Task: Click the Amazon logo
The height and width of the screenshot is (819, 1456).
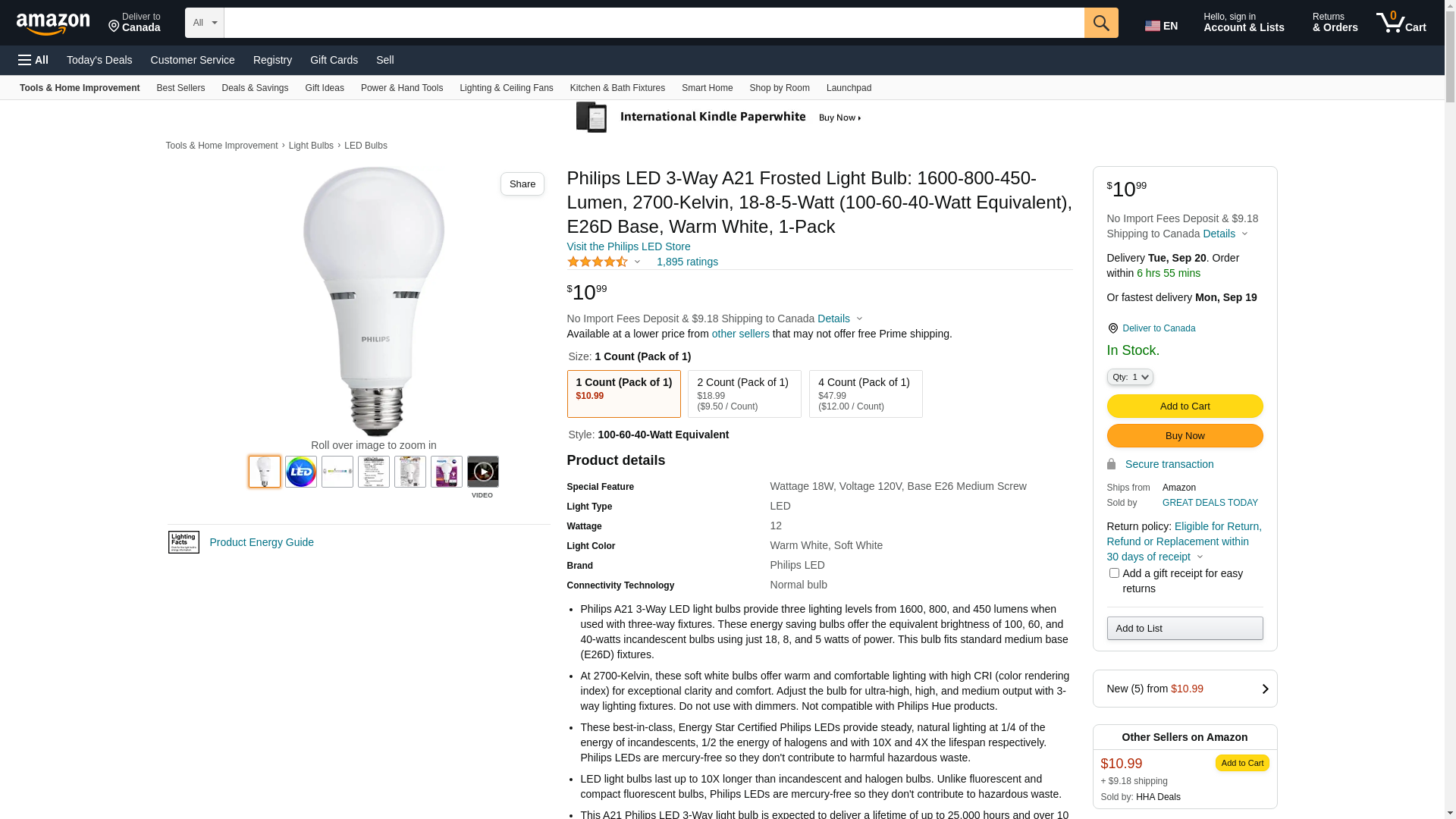Action: pos(53,24)
